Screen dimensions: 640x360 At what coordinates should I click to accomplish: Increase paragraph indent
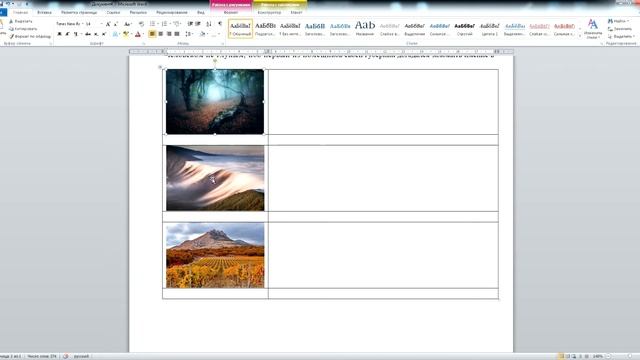point(198,24)
